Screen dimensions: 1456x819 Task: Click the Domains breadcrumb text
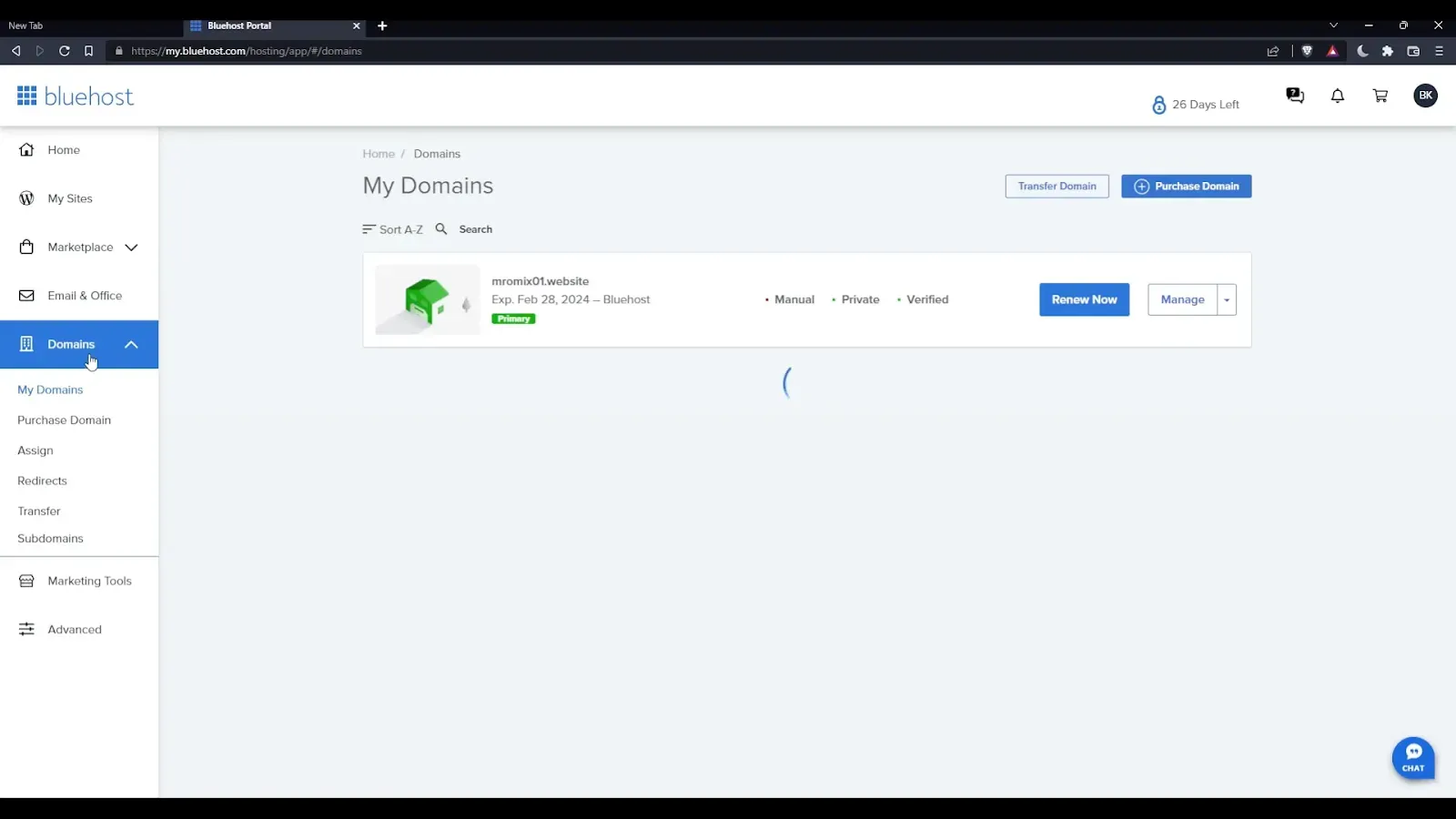tap(437, 154)
